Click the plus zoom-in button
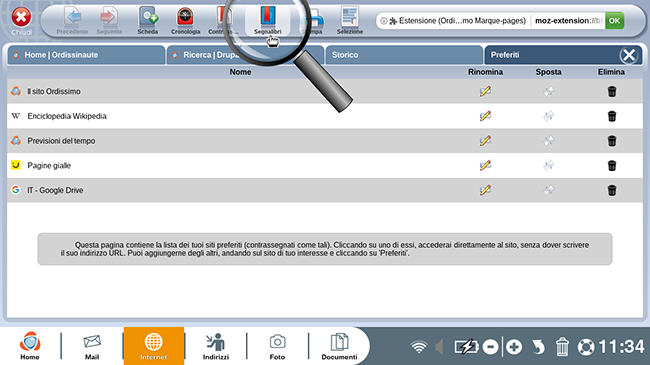 pos(514,347)
